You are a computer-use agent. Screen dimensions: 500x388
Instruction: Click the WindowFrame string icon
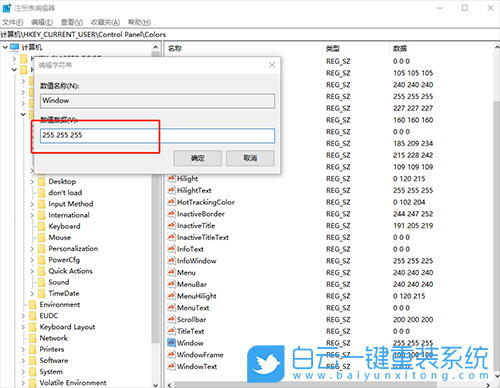(x=171, y=354)
